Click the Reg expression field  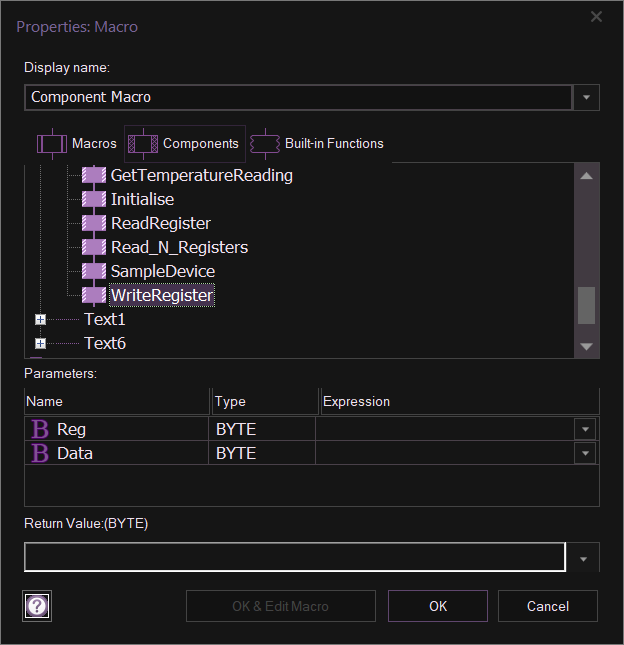tap(445, 429)
